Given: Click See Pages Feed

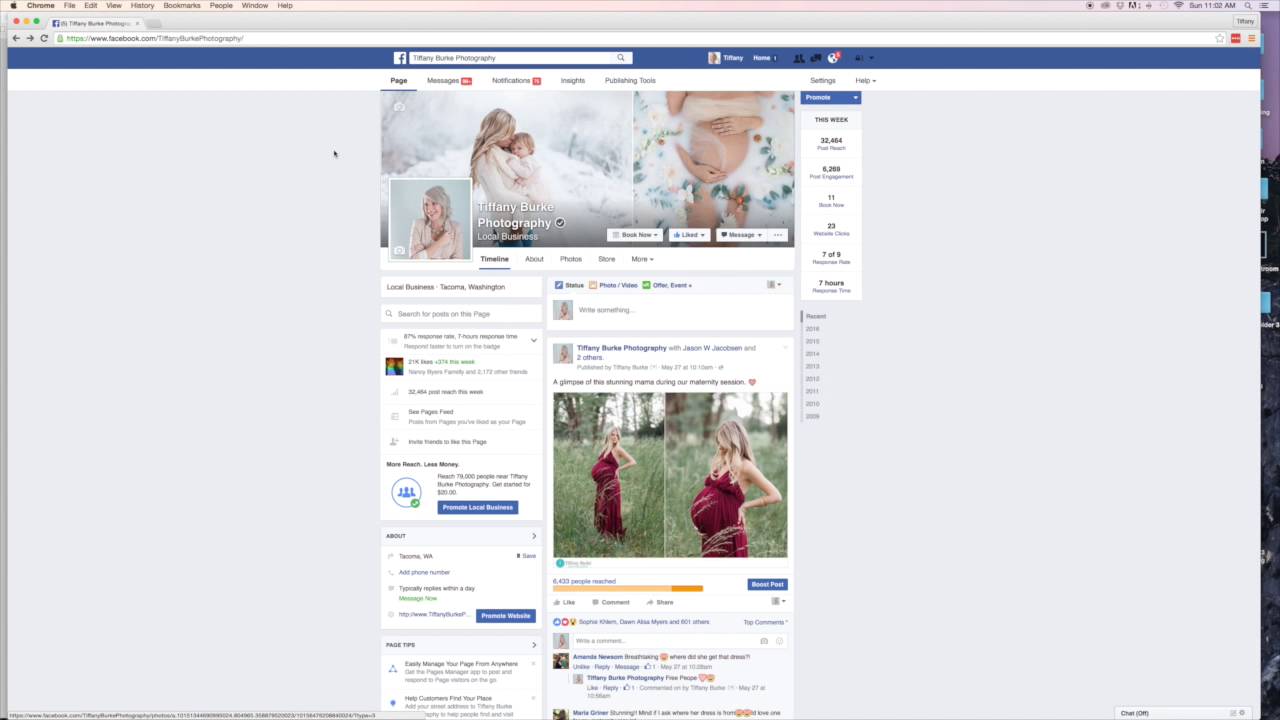Looking at the screenshot, I should coord(431,412).
